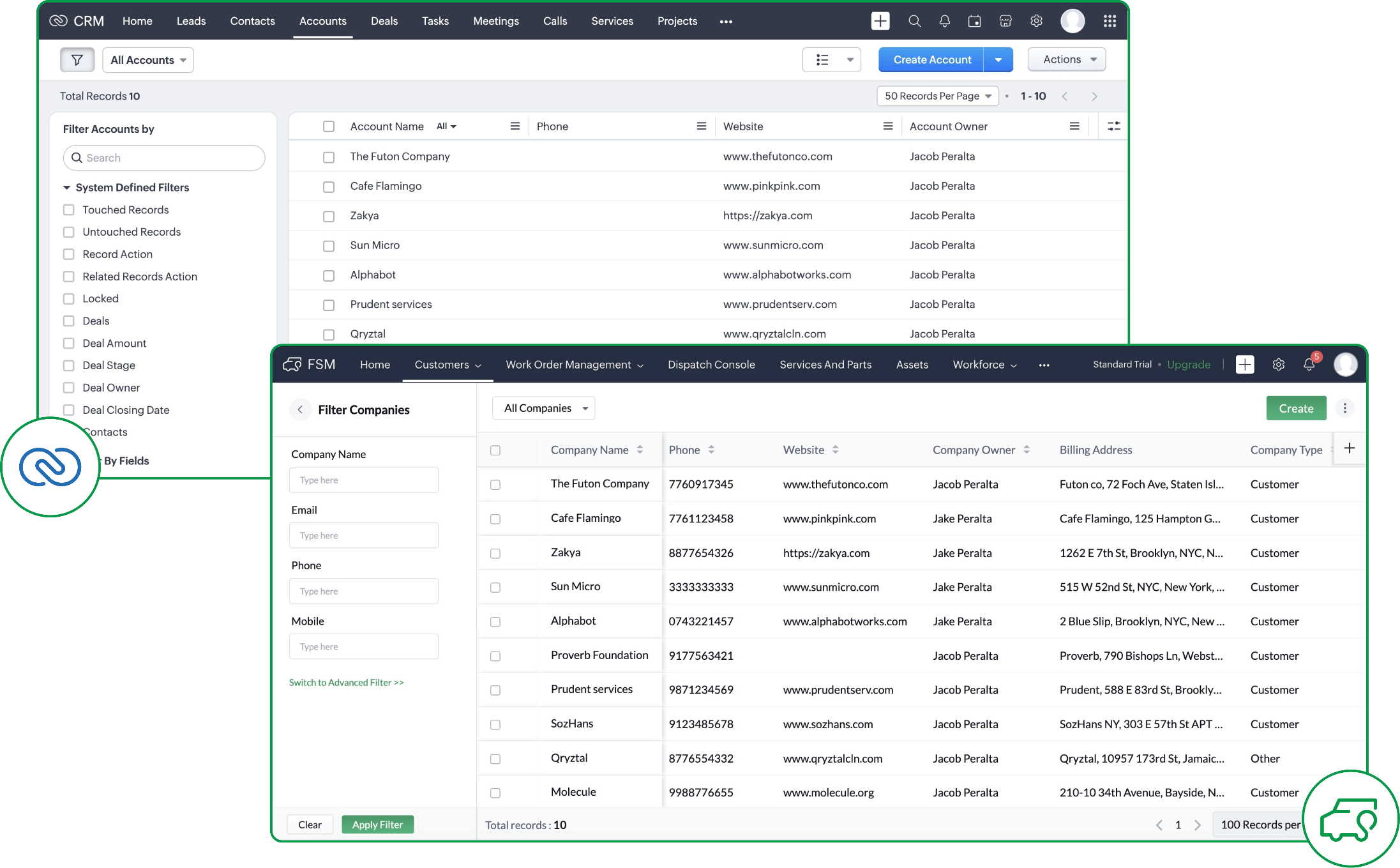Screen dimensions: 1400x868
Task: Open the All Accounts view dropdown
Action: pos(148,60)
